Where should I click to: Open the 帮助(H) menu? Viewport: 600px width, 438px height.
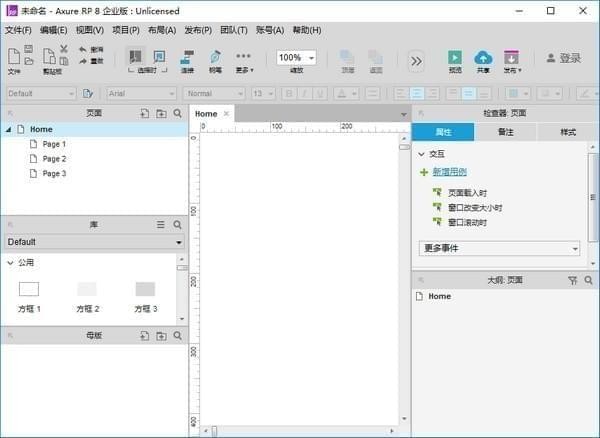coord(307,30)
